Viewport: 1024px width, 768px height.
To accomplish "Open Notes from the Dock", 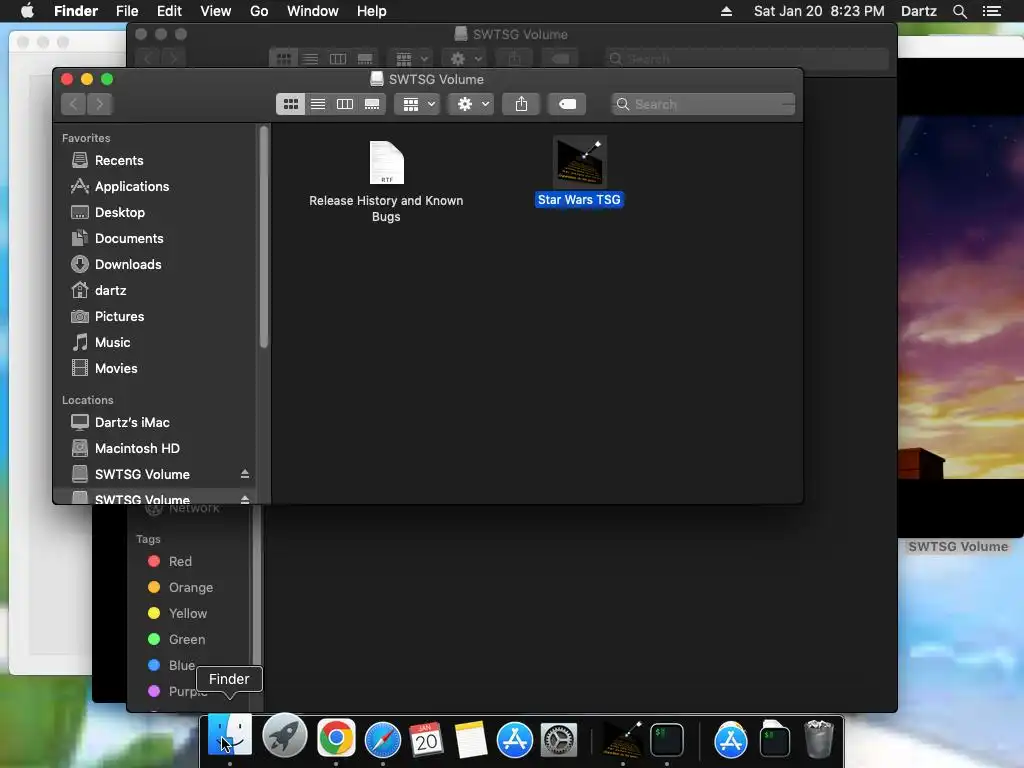I will [471, 740].
